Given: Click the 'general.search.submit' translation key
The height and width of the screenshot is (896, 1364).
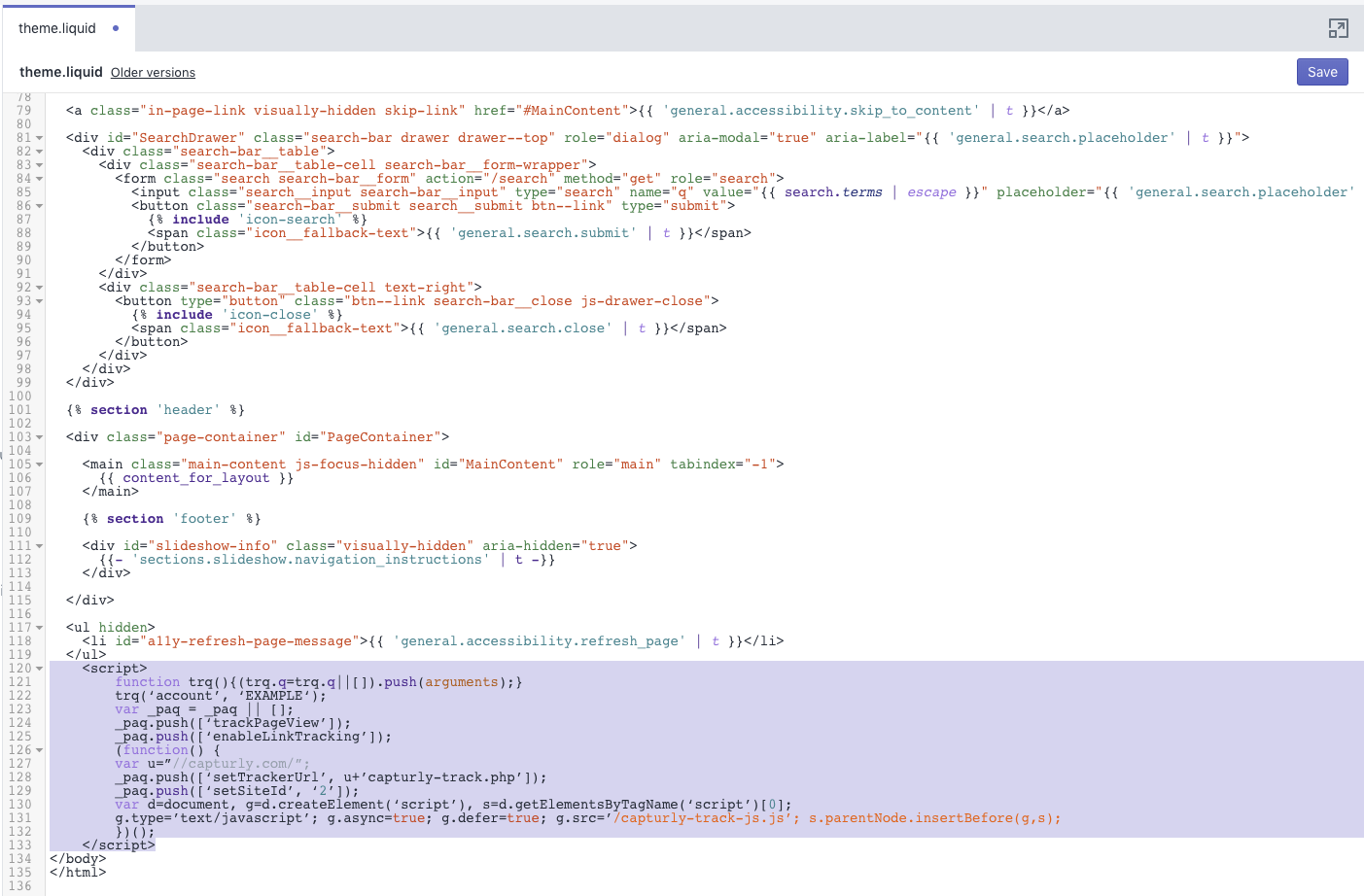Looking at the screenshot, I should click(543, 233).
